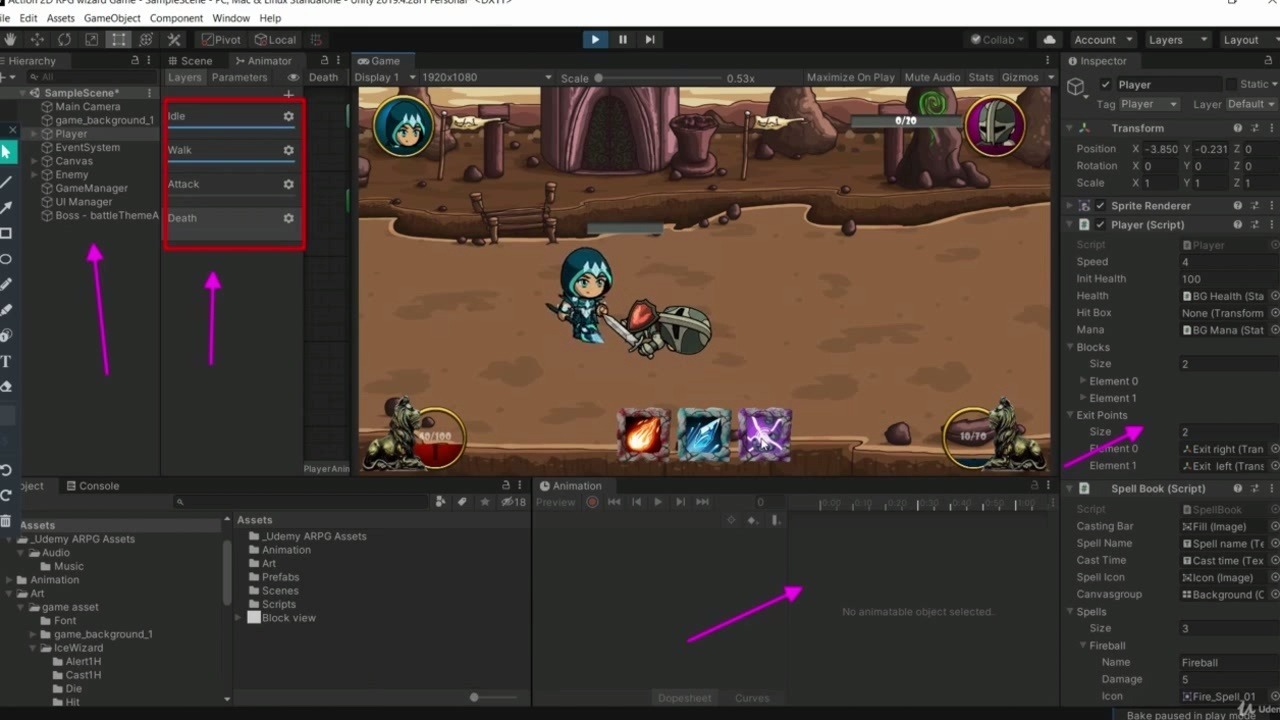Click the Play button
The width and height of the screenshot is (1280, 720).
point(595,39)
